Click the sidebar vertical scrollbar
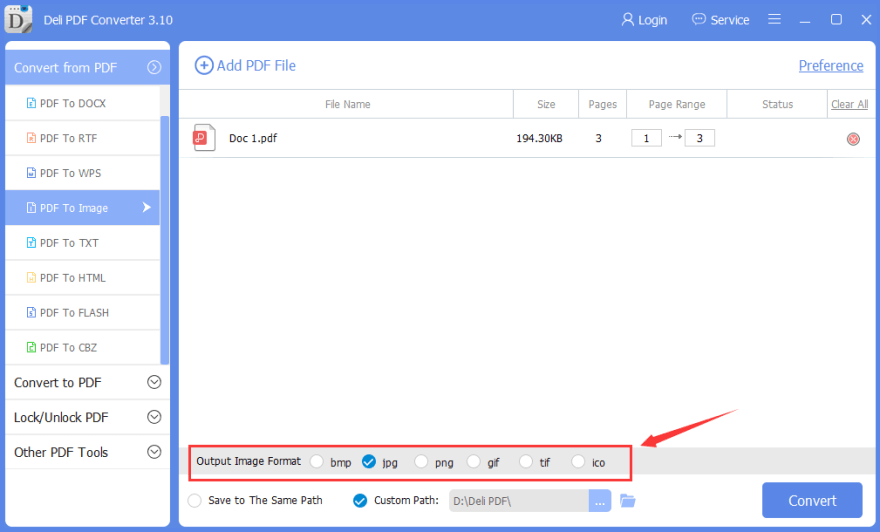Image resolution: width=880 pixels, height=532 pixels. click(x=164, y=240)
